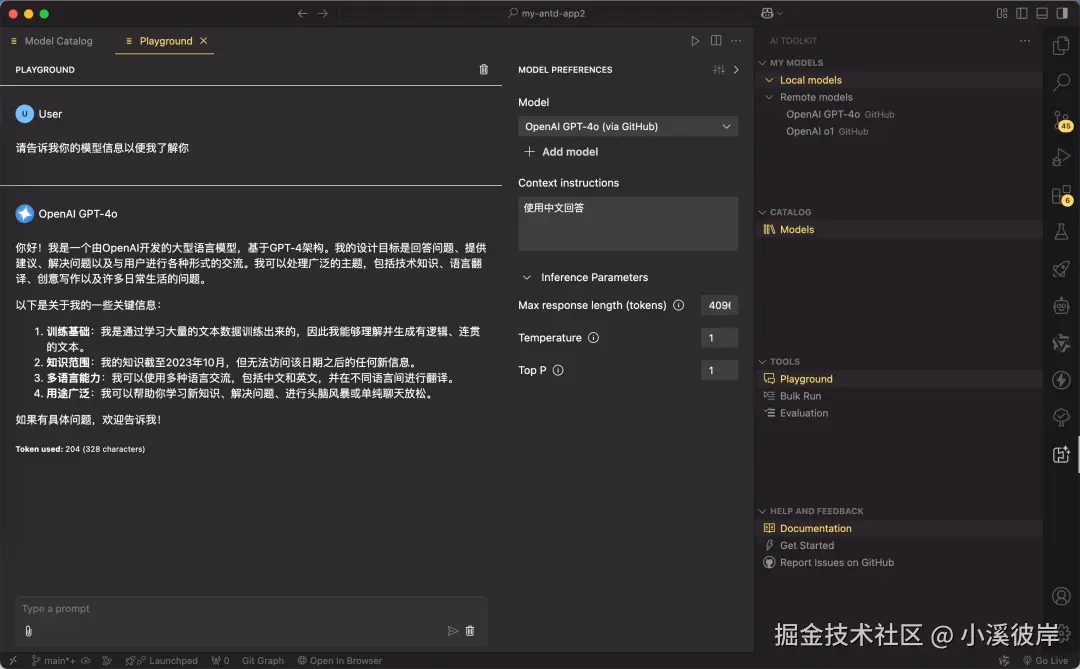
Task: Click the Context instructions text area
Action: [x=628, y=220]
